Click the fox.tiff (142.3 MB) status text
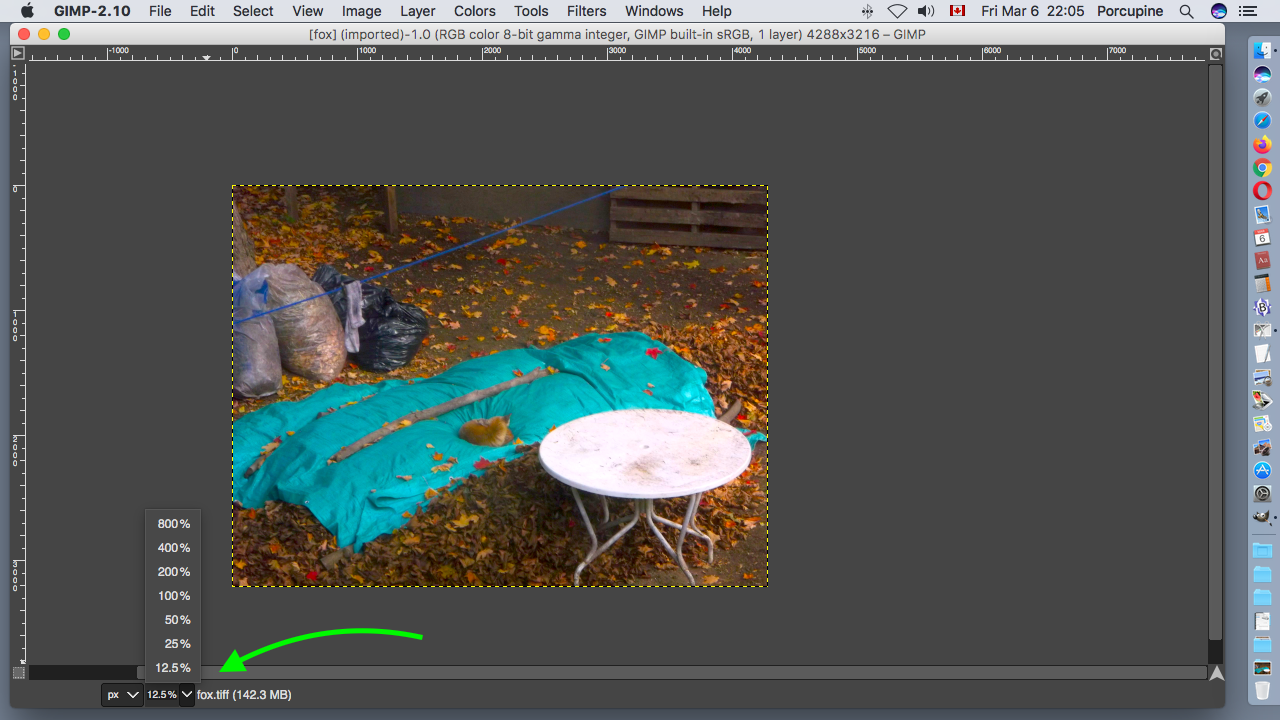The height and width of the screenshot is (720, 1280). [x=244, y=694]
